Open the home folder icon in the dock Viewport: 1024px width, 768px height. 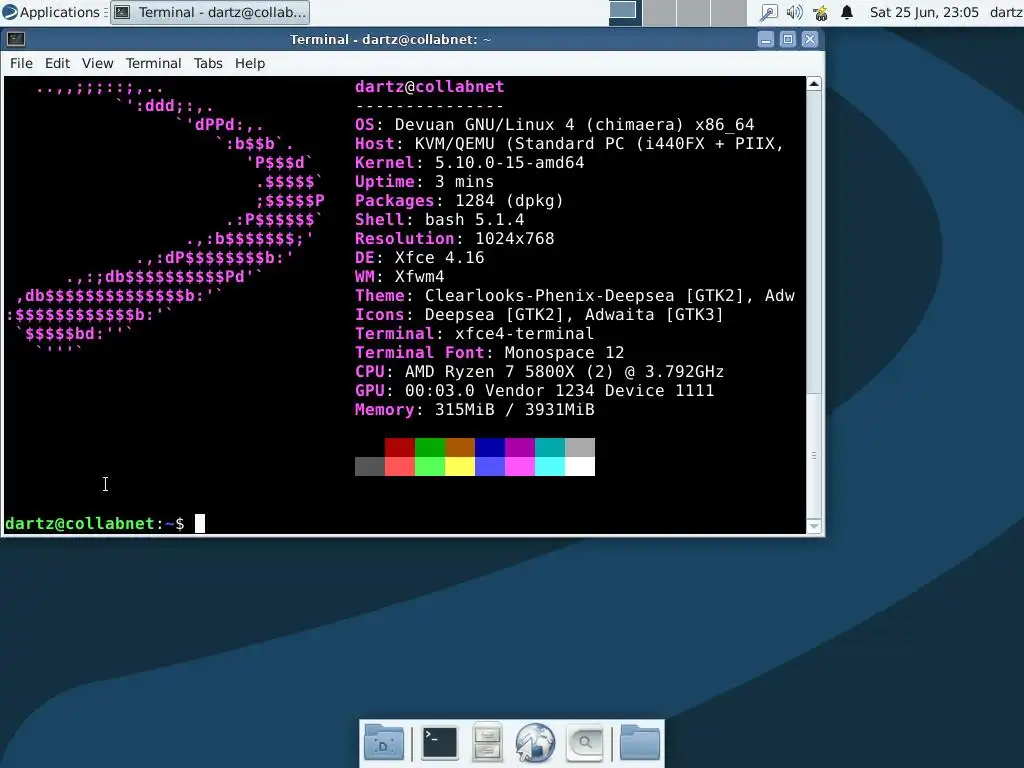coord(639,743)
